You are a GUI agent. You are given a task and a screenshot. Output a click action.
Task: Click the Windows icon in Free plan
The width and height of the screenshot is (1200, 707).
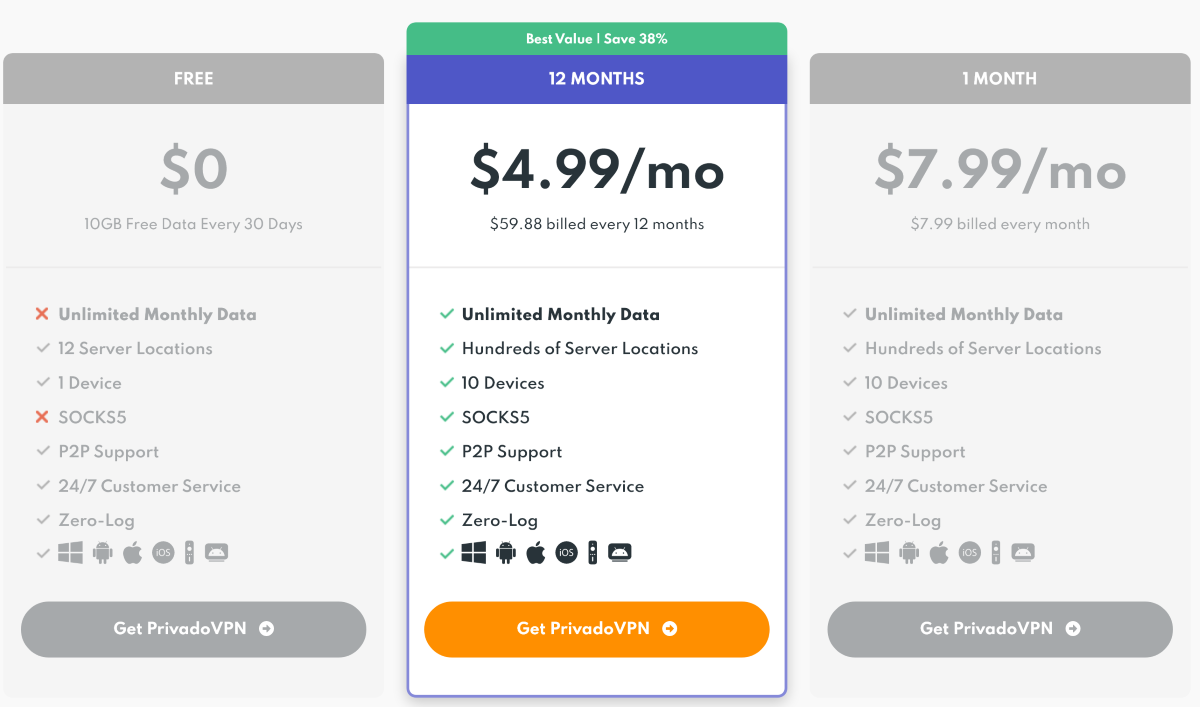coord(71,552)
